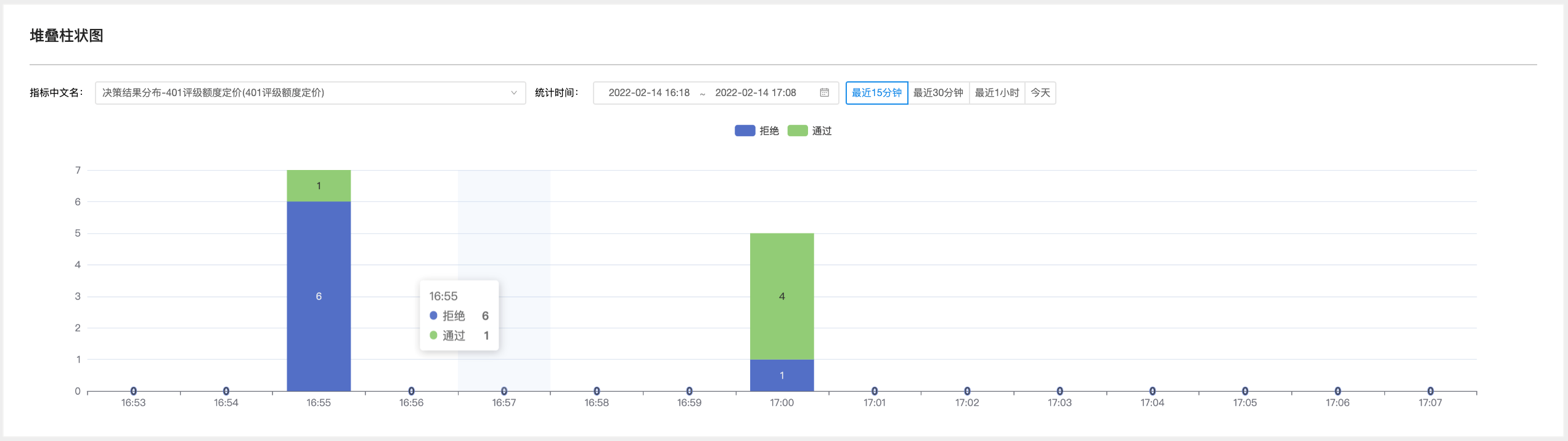This screenshot has height=441, width=1568.
Task: Click the green 通过 legend color swatch
Action: point(797,131)
